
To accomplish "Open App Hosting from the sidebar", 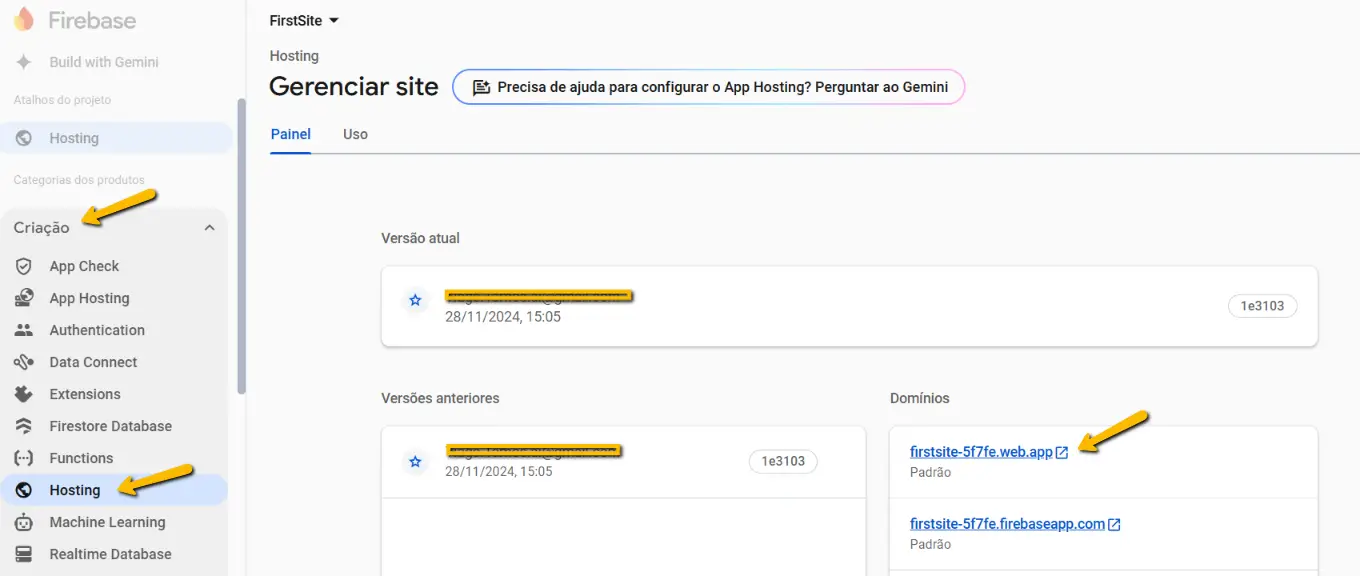I will (89, 297).
